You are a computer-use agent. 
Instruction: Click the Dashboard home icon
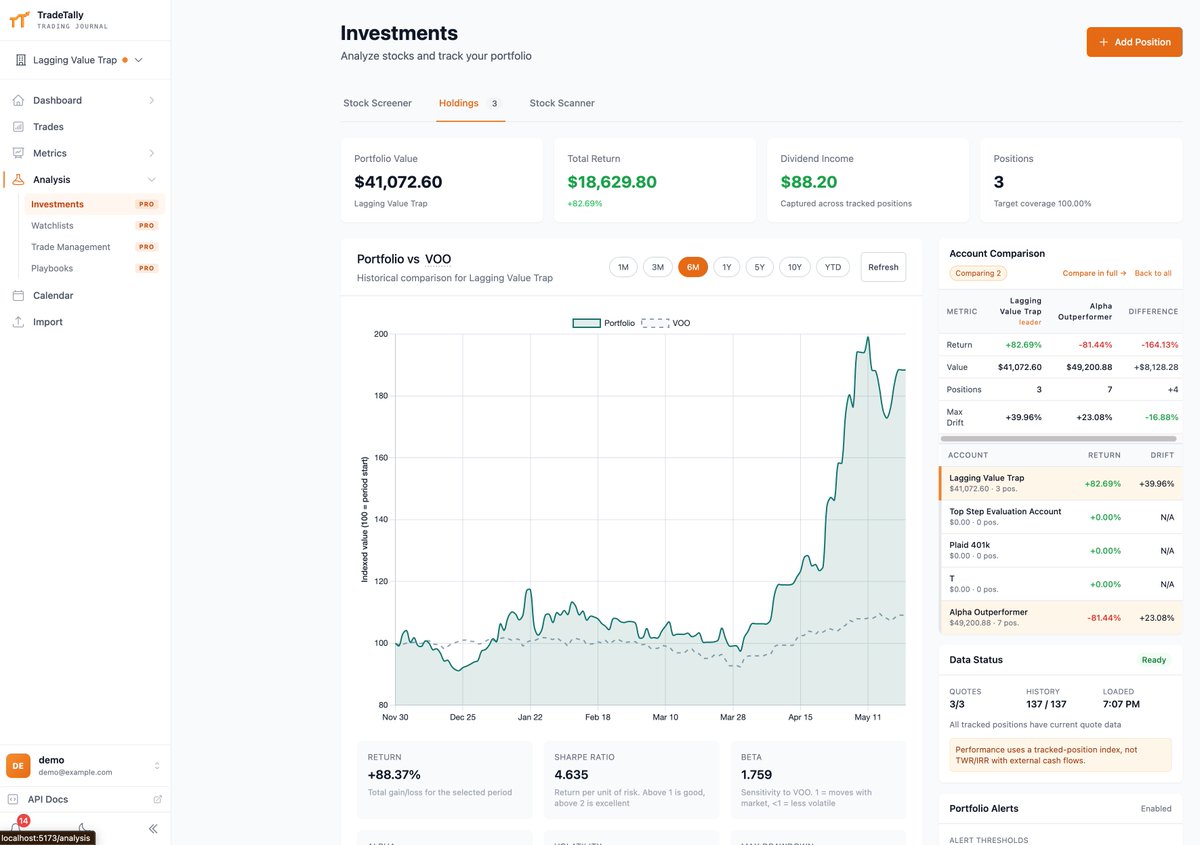click(x=18, y=100)
